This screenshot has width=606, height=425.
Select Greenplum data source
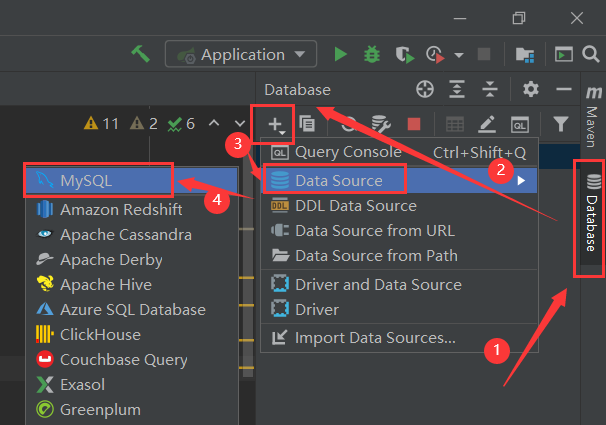[131, 410]
